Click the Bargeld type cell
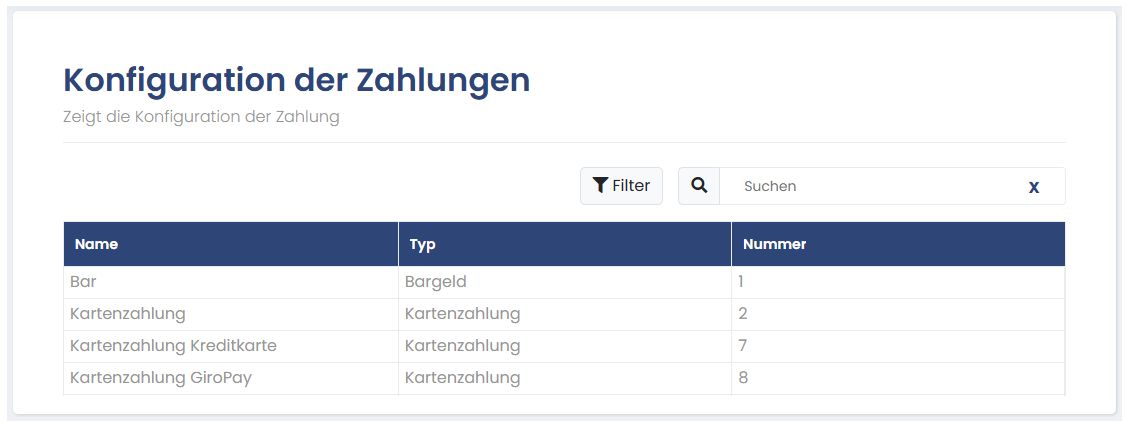The width and height of the screenshot is (1129, 428). pos(436,282)
